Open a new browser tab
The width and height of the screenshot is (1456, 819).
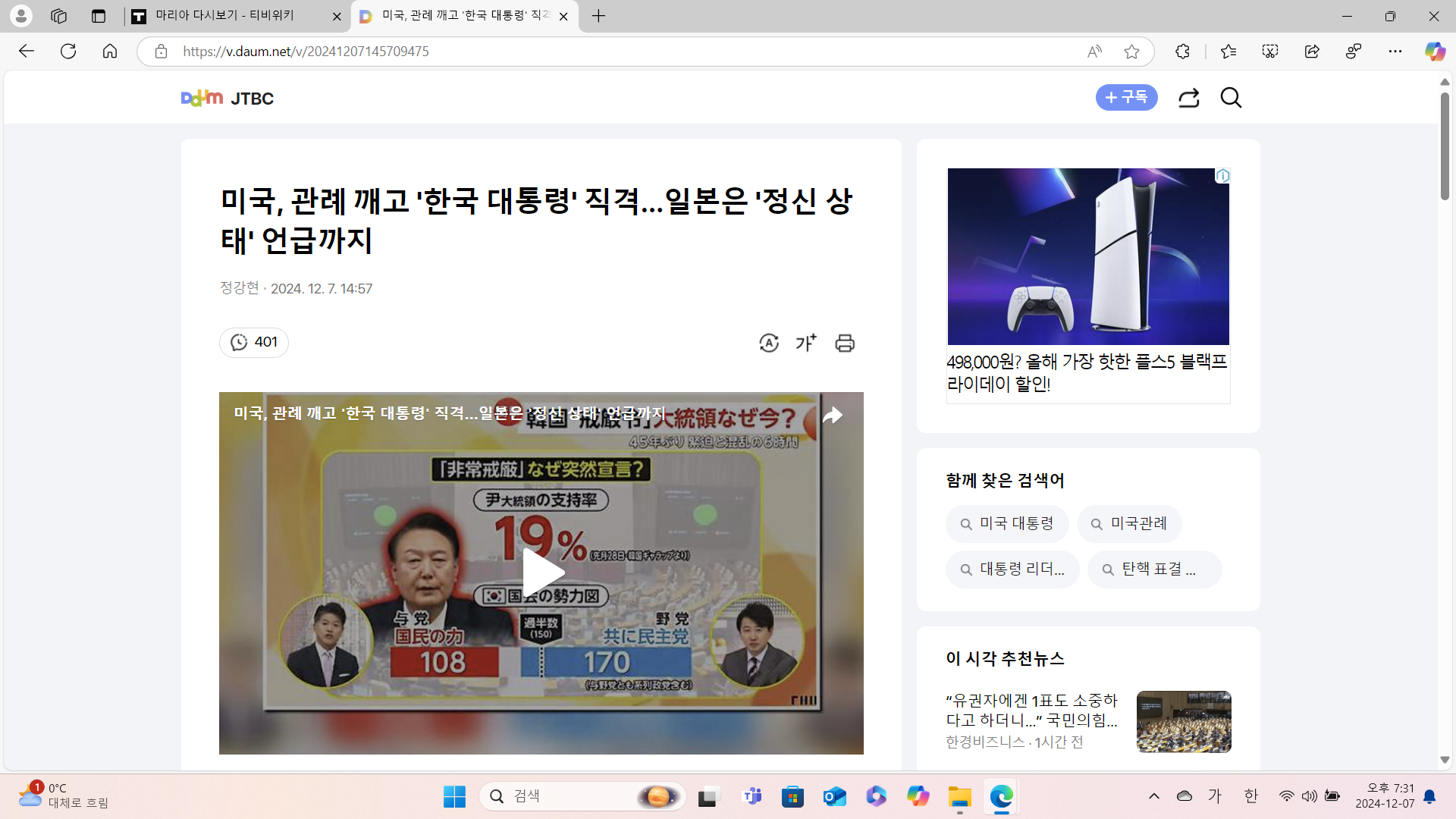click(598, 16)
